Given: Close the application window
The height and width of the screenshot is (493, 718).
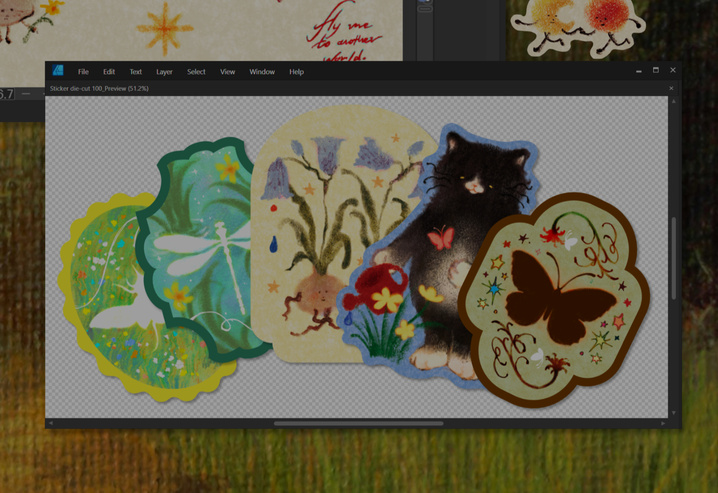Looking at the screenshot, I should point(673,71).
